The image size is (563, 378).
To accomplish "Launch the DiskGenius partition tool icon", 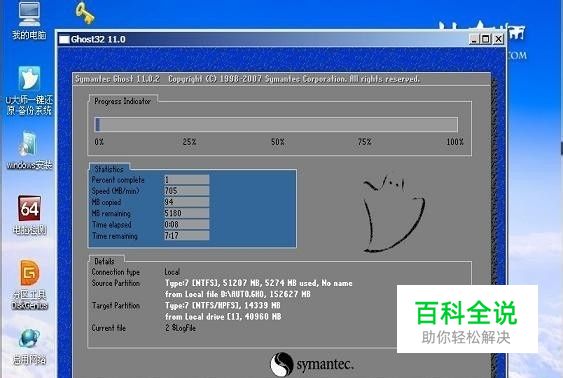I will [x=29, y=284].
